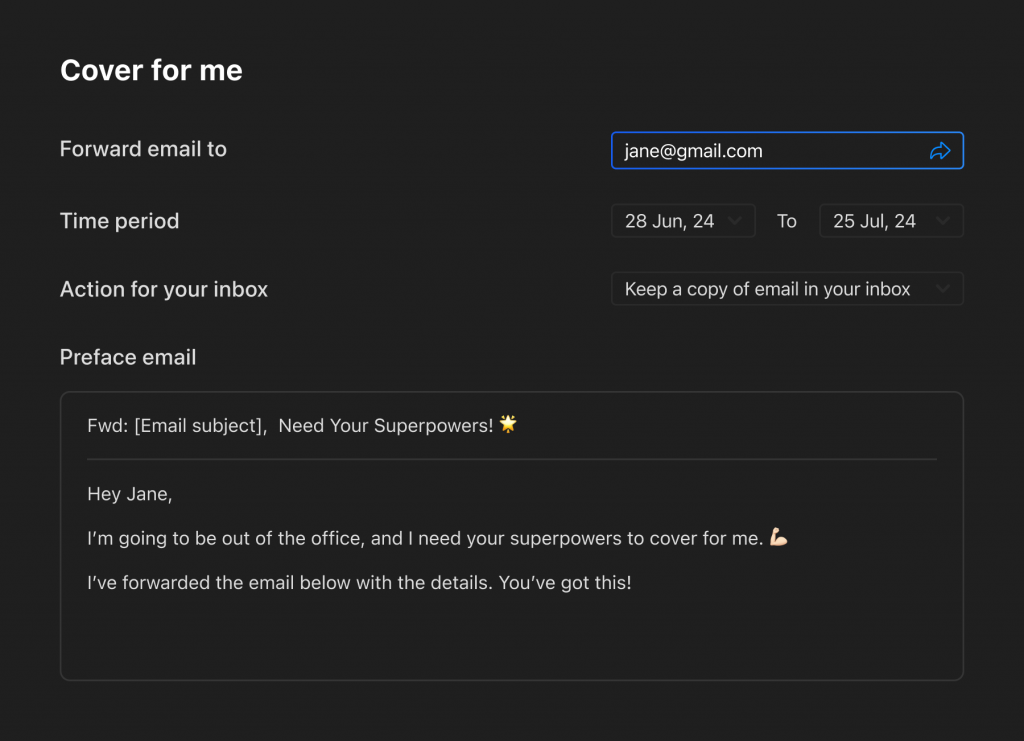Click the flexed bicep emoji in message body
1024x741 pixels.
click(779, 539)
